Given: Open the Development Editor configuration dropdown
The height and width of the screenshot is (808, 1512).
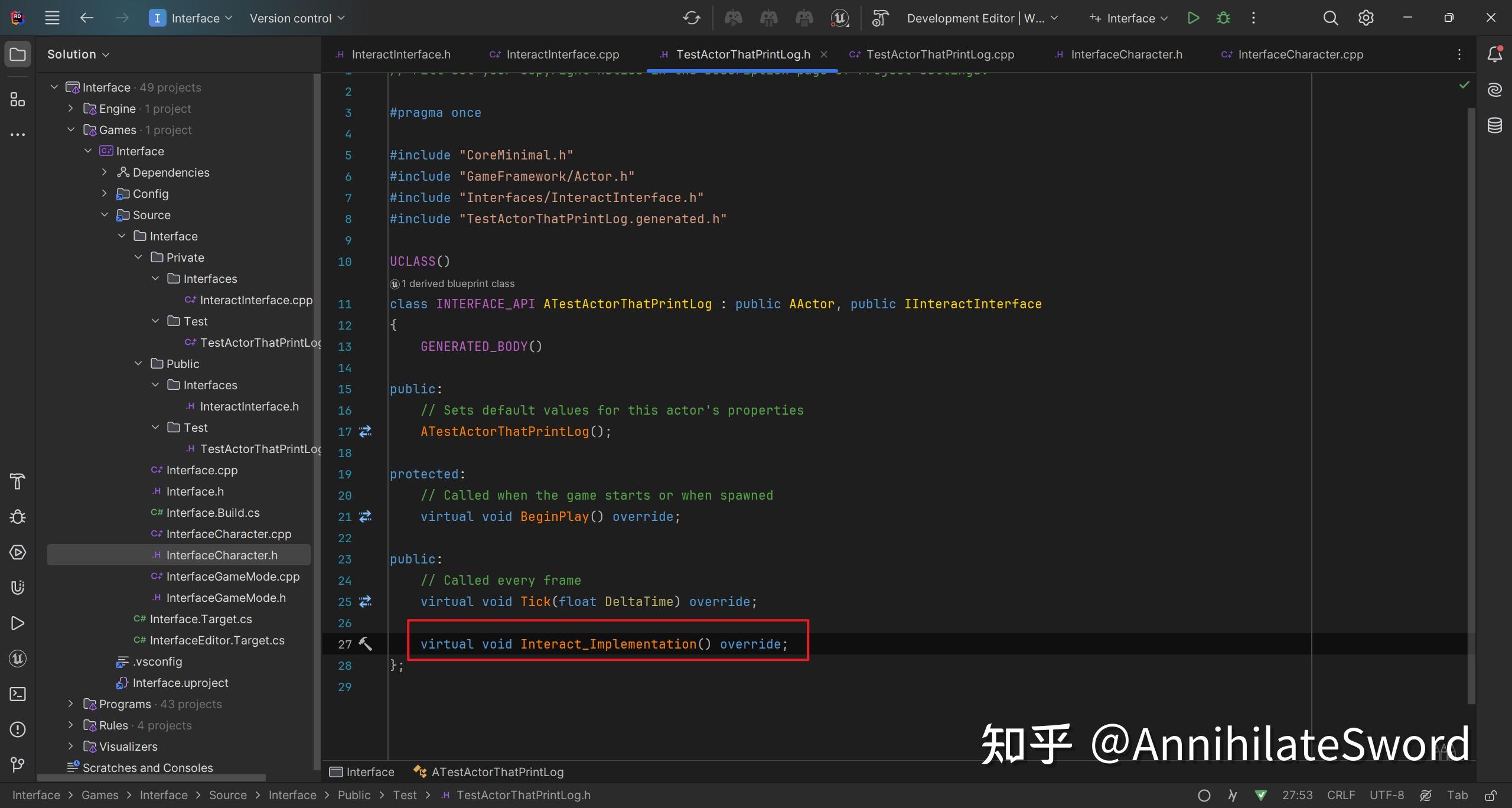Looking at the screenshot, I should 982,18.
